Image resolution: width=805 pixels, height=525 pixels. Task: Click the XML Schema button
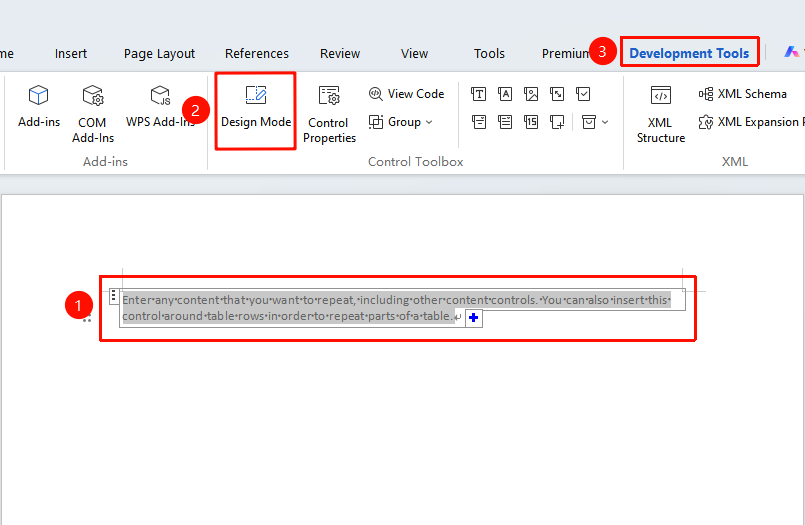pyautogui.click(x=742, y=94)
